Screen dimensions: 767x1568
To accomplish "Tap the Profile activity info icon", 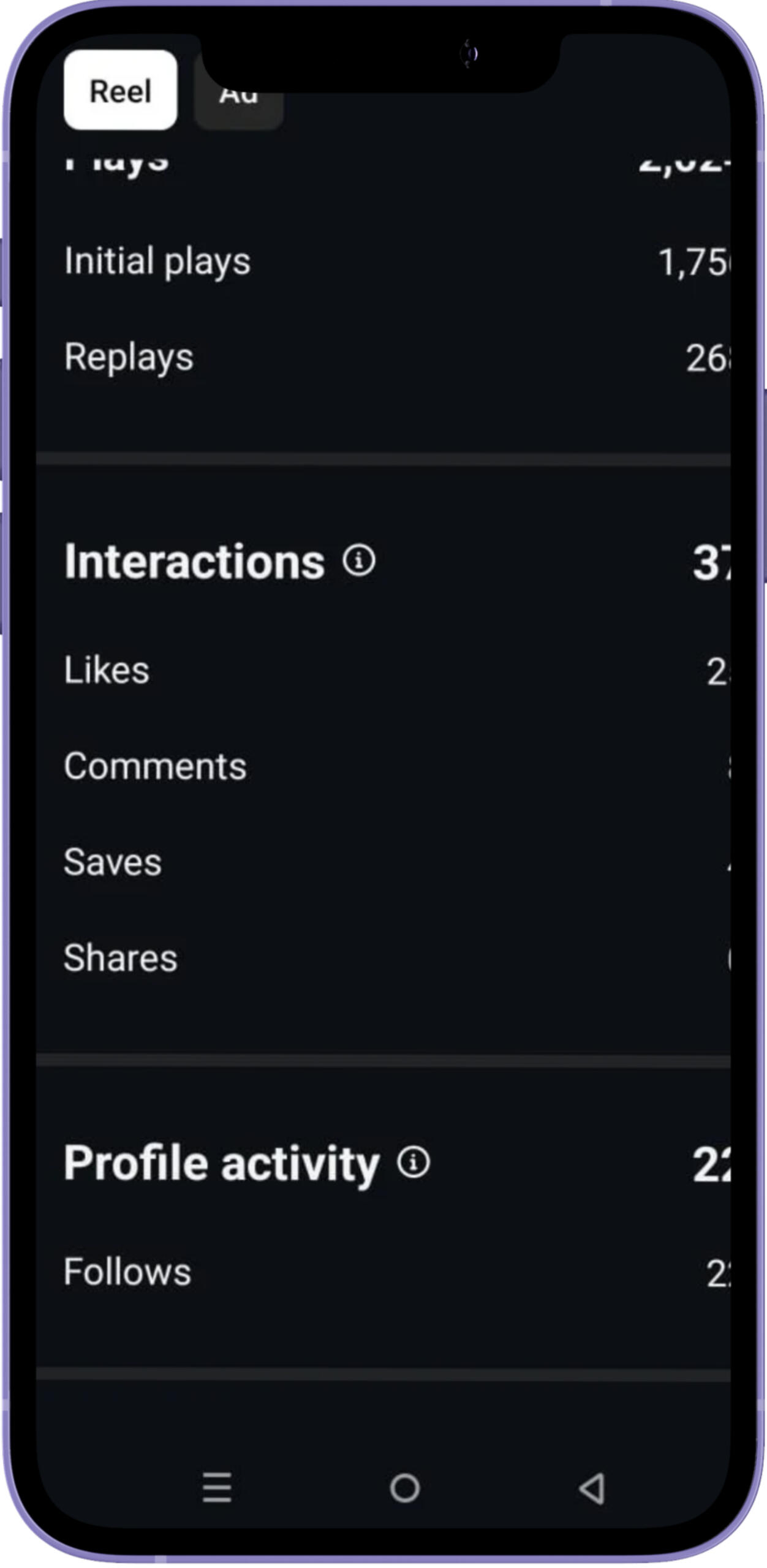I will coord(414,1162).
